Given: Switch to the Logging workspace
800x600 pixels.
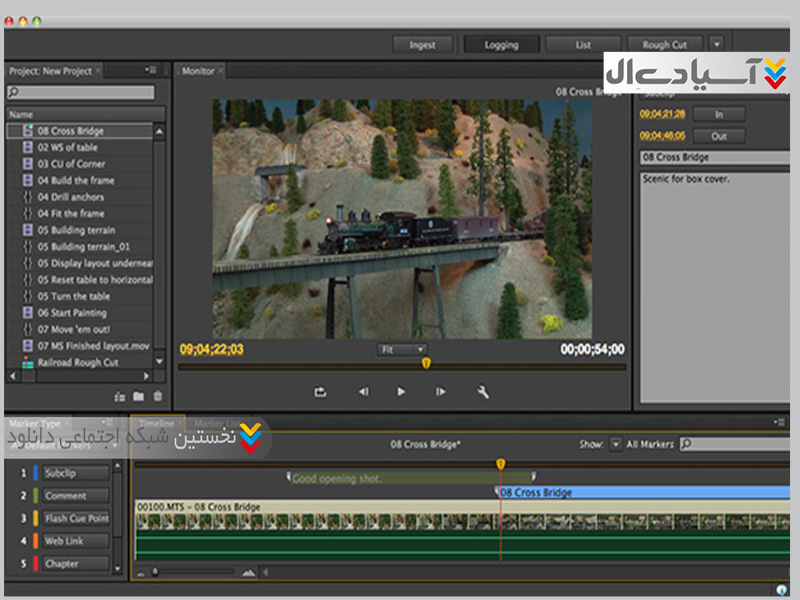Looking at the screenshot, I should click(501, 45).
